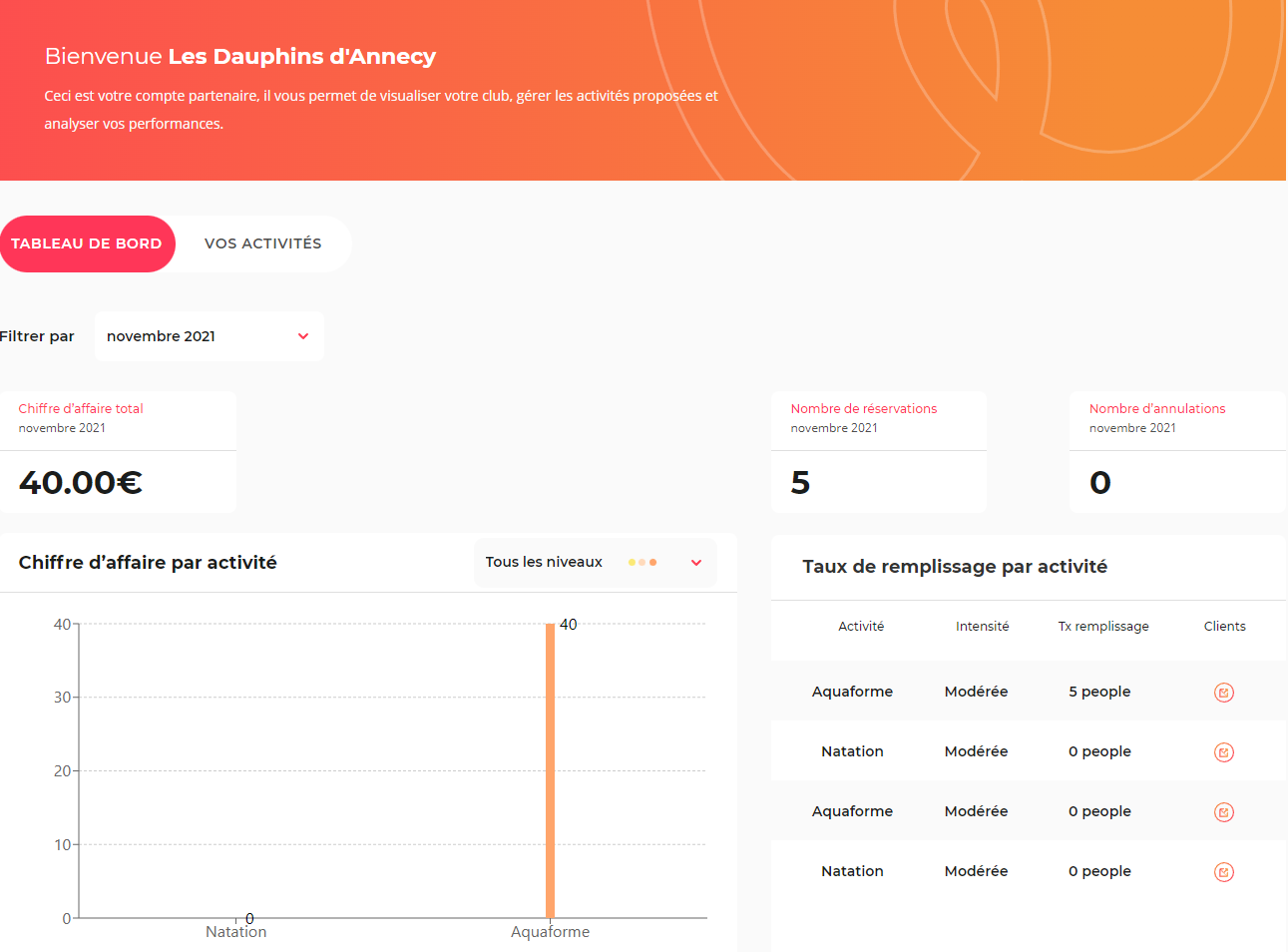Open clients icon for Aquaforme 5 people row

[1223, 693]
